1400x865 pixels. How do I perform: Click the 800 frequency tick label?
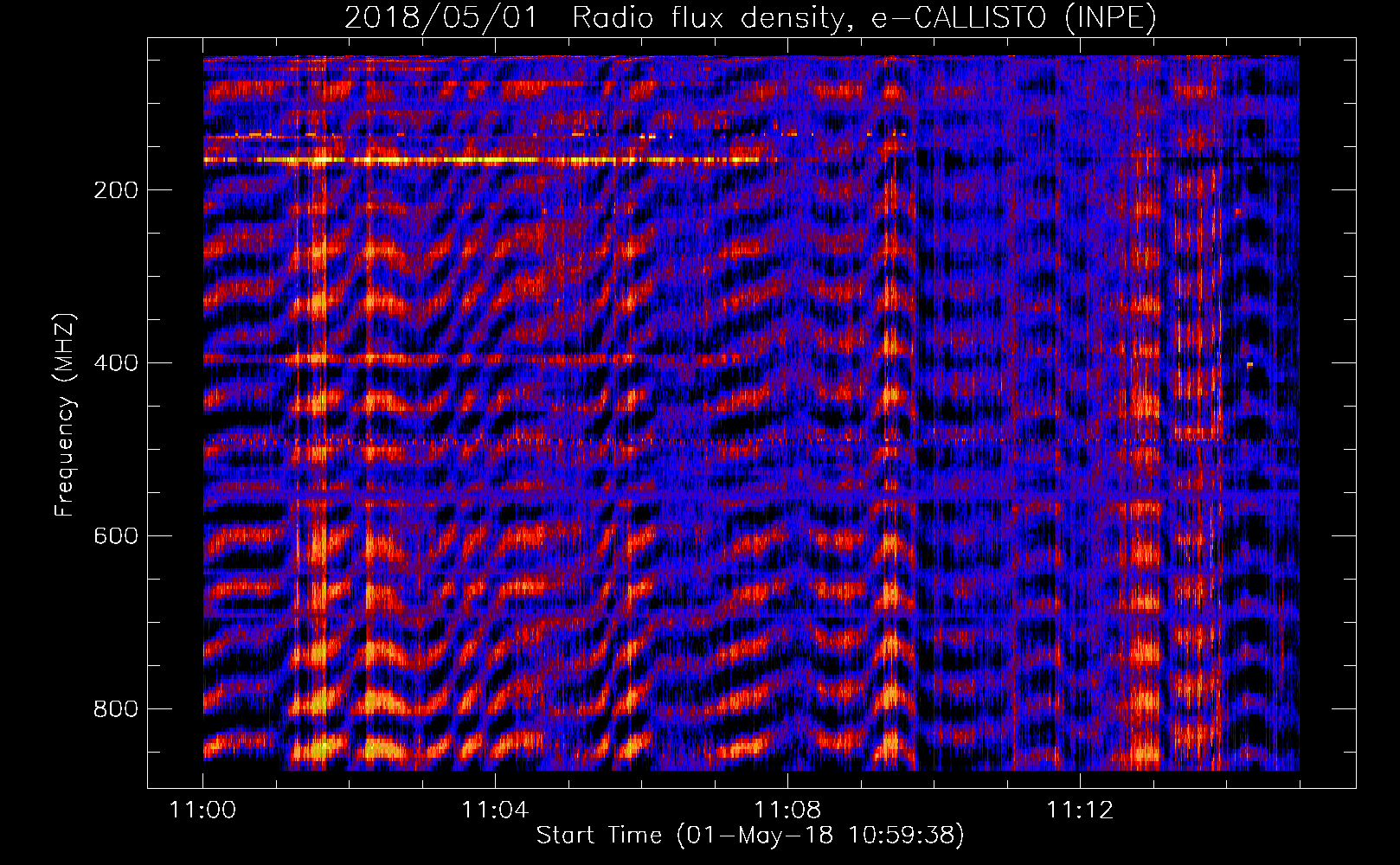tap(116, 709)
